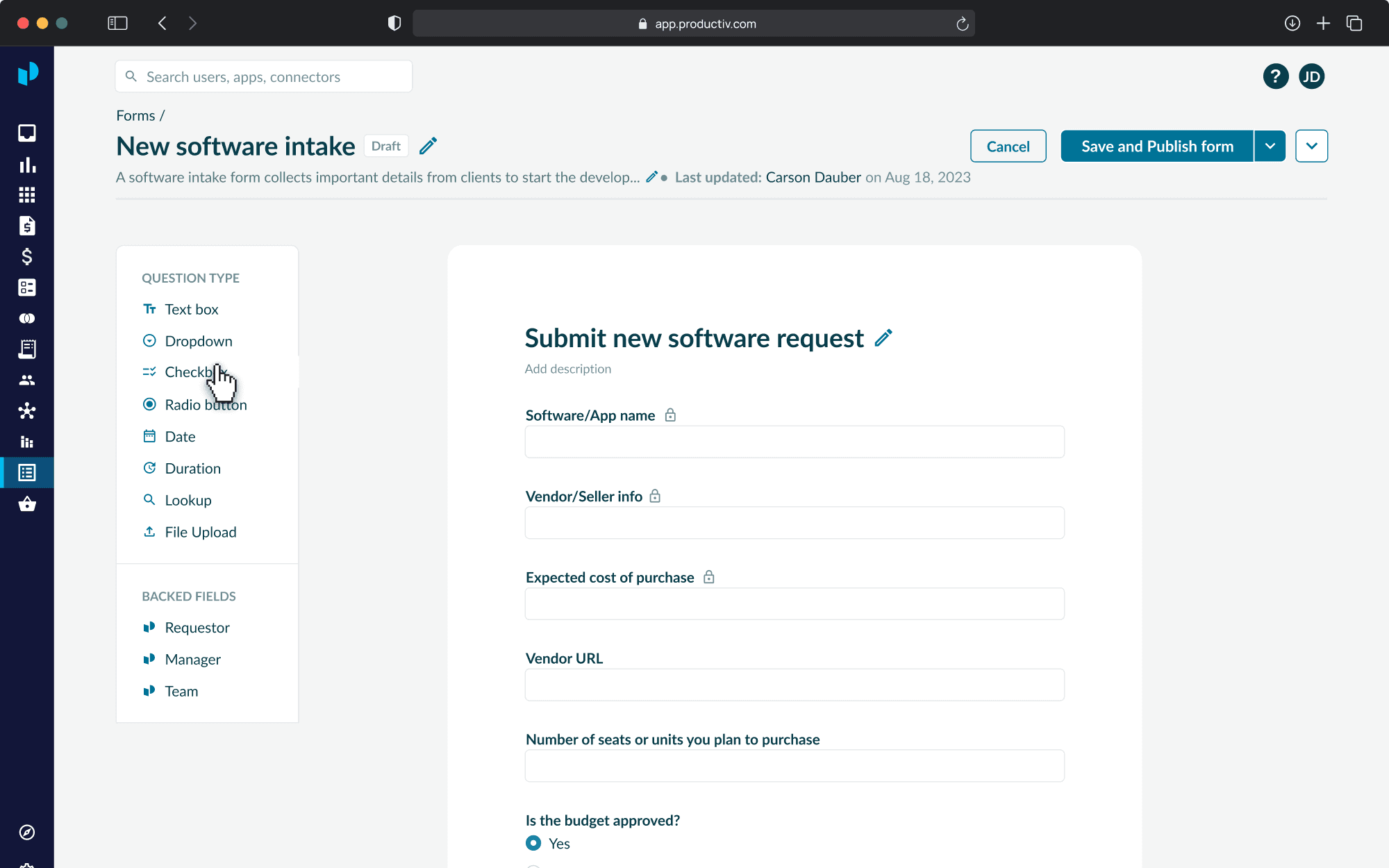Open the small columns chart sidebar icon
This screenshot has height=868, width=1389.
pos(27,442)
